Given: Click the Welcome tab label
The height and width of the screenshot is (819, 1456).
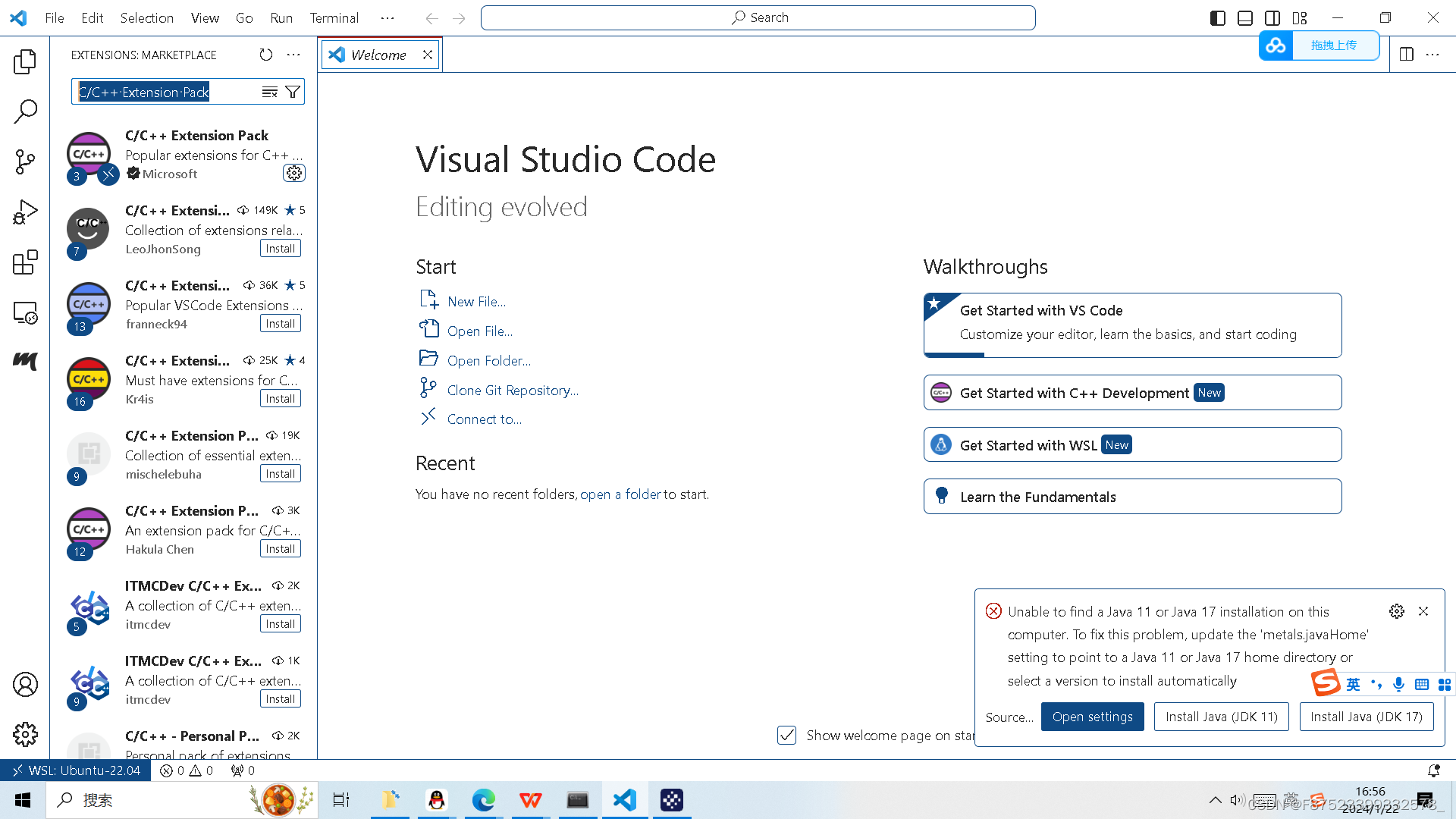Looking at the screenshot, I should 378,54.
